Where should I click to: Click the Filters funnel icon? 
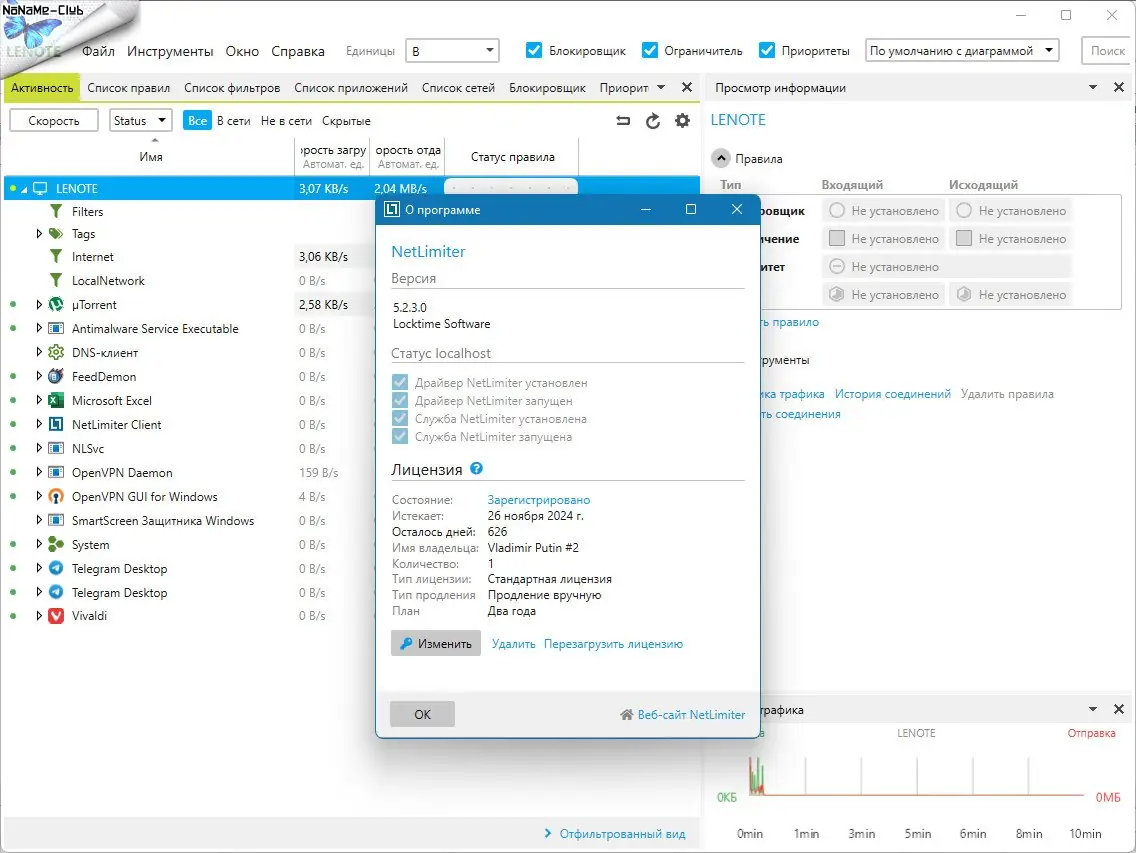pos(56,211)
